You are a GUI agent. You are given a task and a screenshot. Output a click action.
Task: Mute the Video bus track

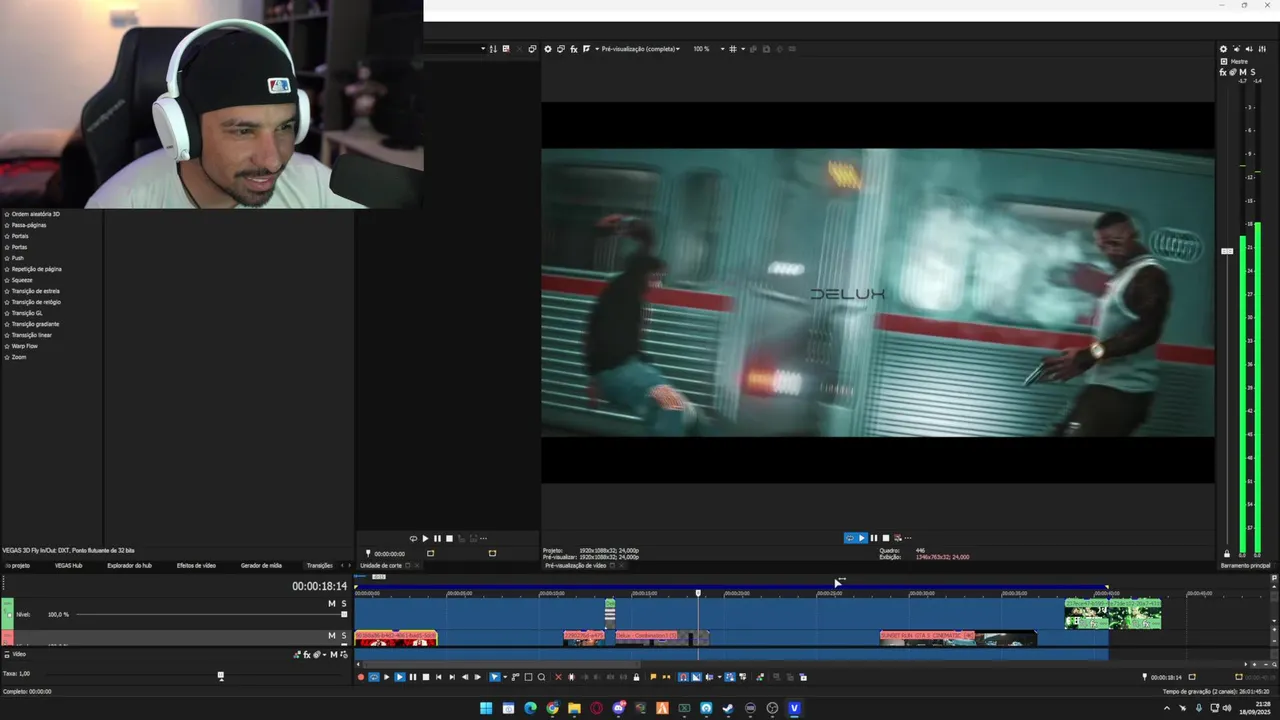click(x=334, y=655)
